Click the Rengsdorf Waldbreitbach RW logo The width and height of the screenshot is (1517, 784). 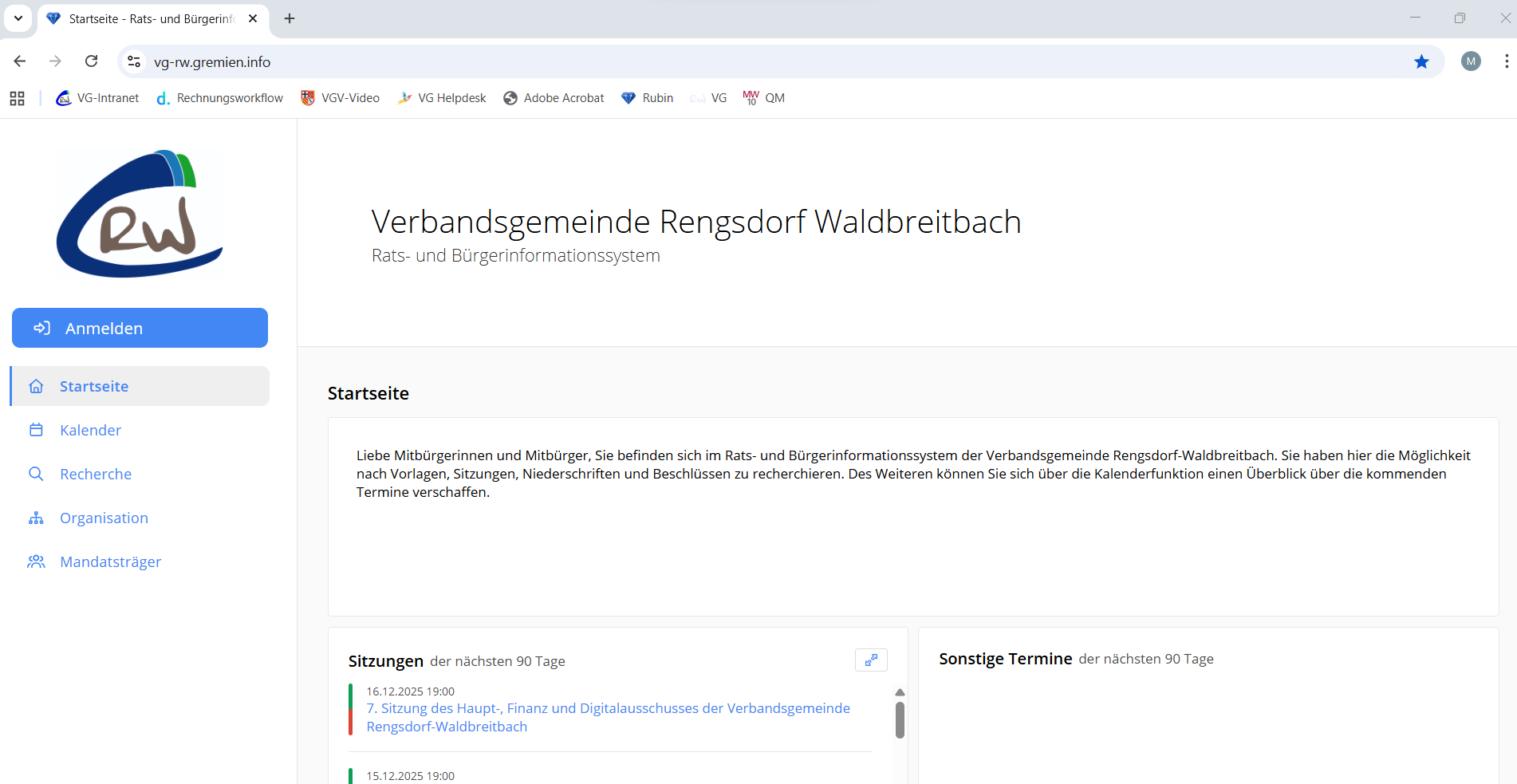(x=140, y=214)
